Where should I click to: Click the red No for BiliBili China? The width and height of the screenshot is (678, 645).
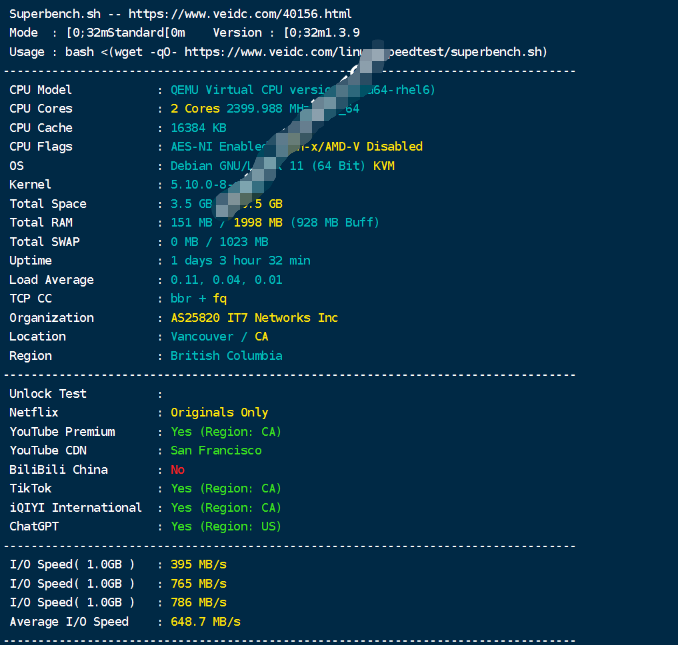point(178,470)
